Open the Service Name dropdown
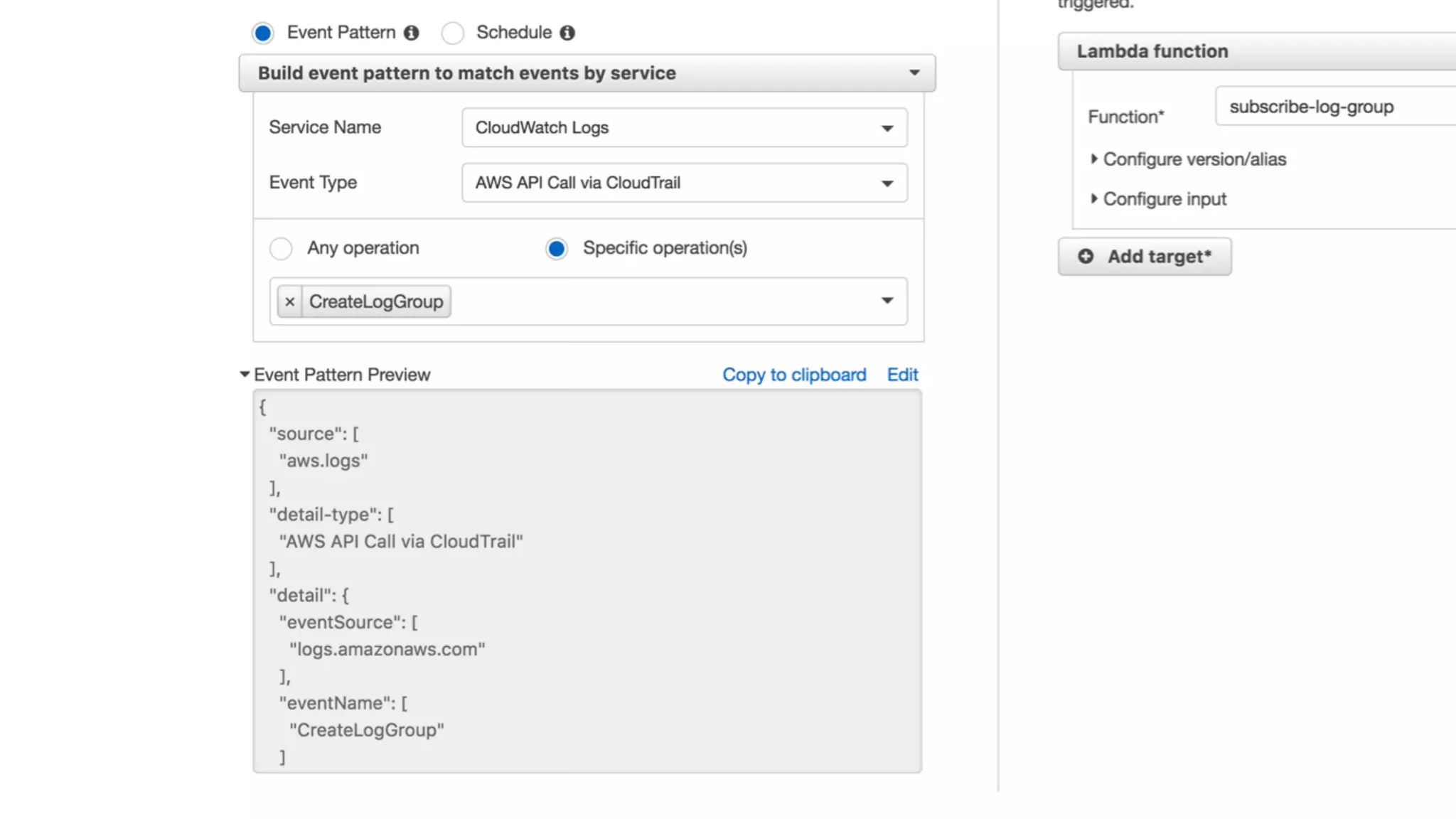The width and height of the screenshot is (1456, 819). (x=684, y=128)
